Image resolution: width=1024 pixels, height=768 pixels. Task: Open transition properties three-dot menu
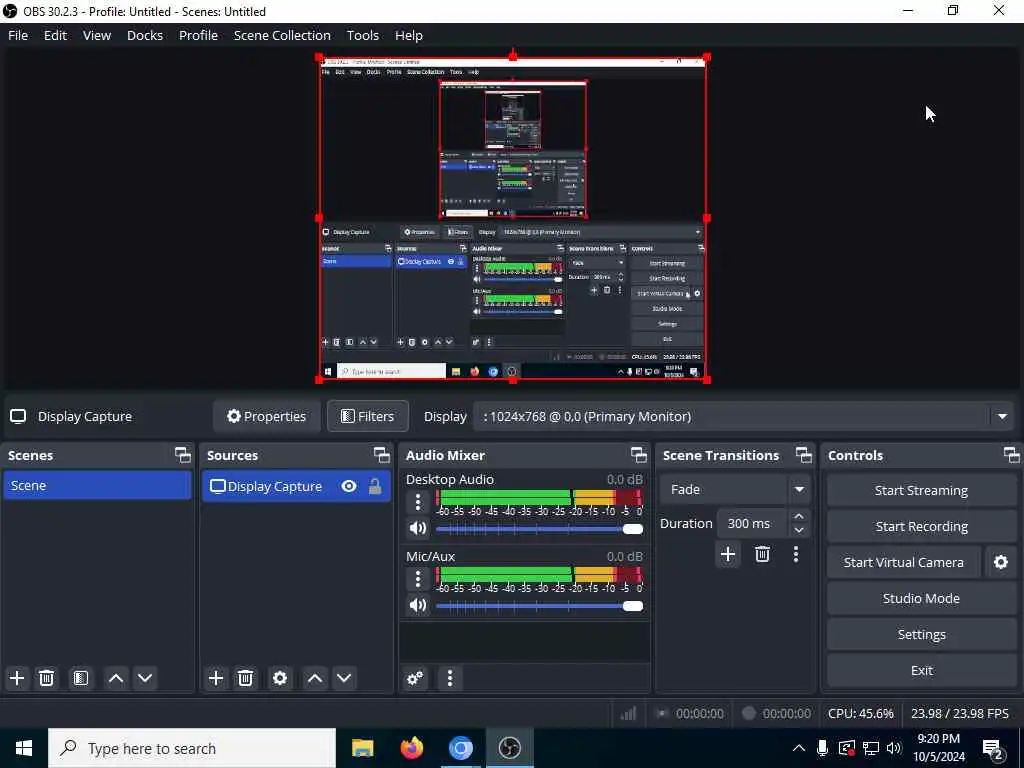point(795,554)
